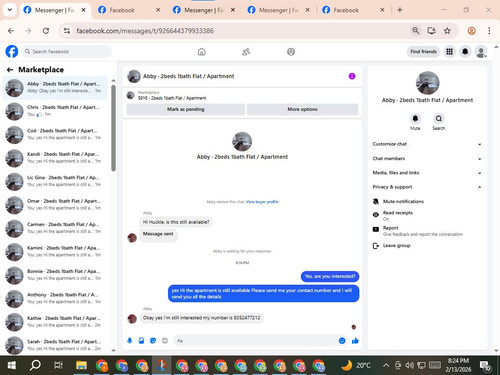Viewport: 500px width, 375px height.
Task: Toggle Mute notifications option
Action: (399, 201)
